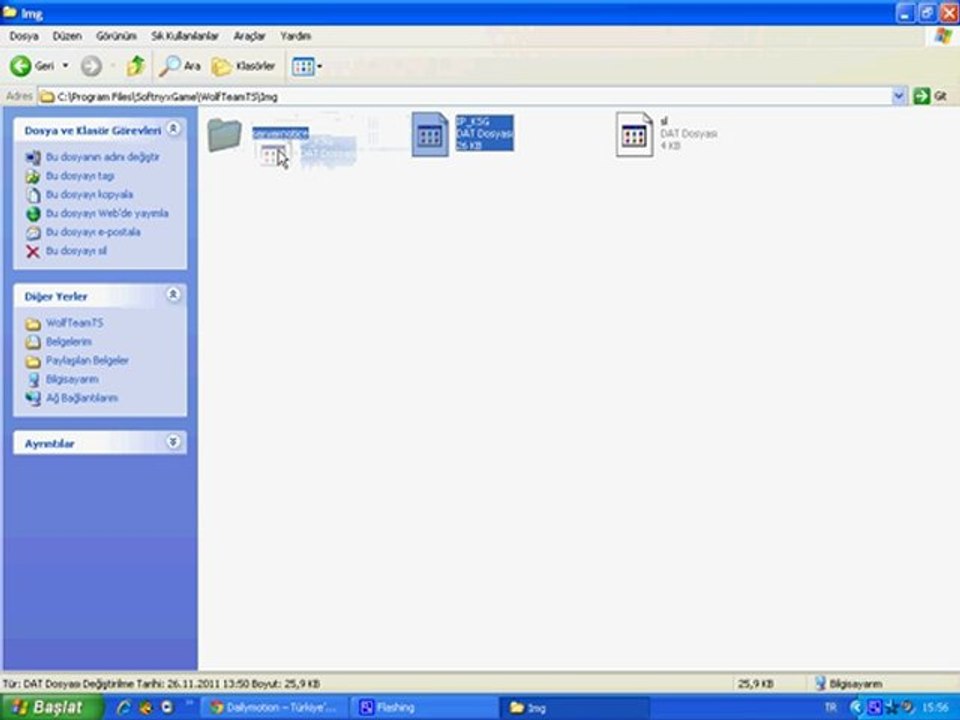This screenshot has width=960, height=720.
Task: Select the highlighted 26 KB DAT file icon
Action: pyautogui.click(x=430, y=134)
